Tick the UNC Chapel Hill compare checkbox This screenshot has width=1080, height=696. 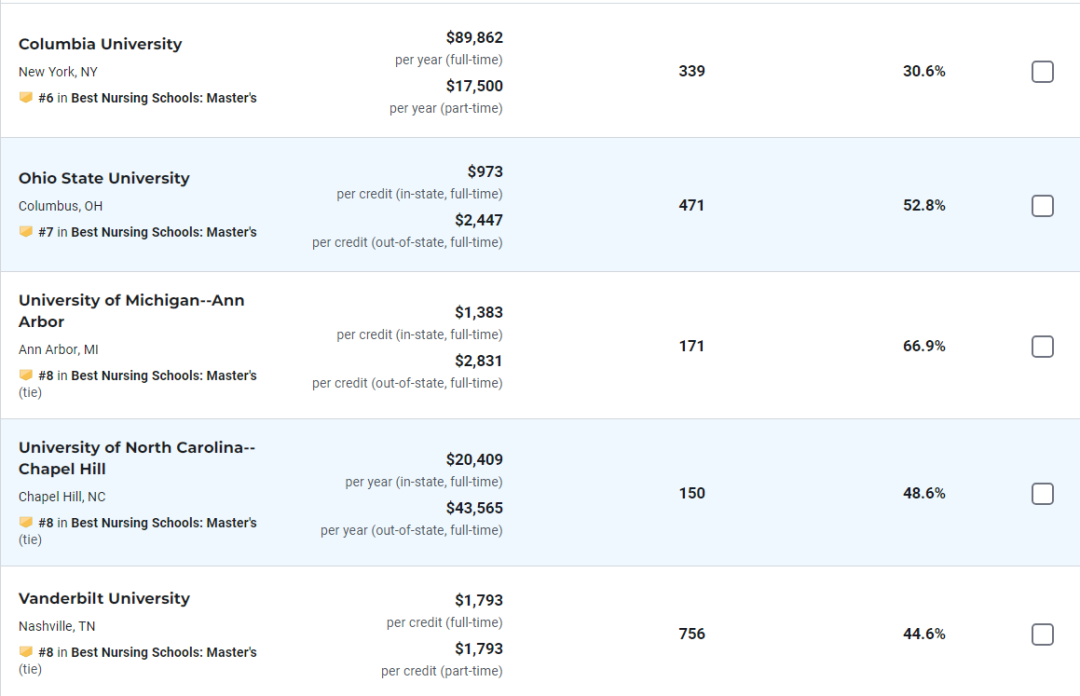pos(1042,494)
